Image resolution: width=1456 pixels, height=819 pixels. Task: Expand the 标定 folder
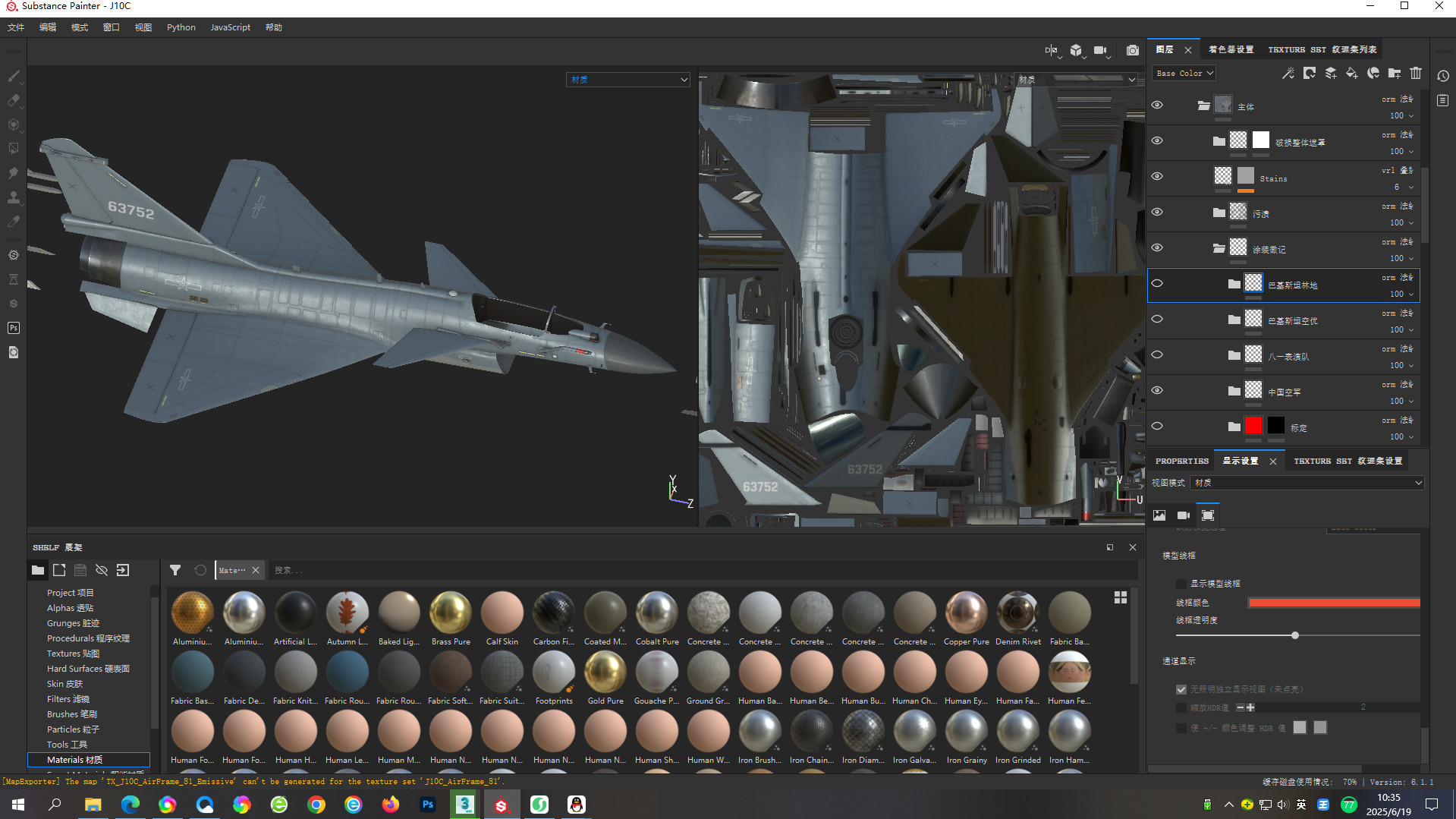tap(1234, 427)
